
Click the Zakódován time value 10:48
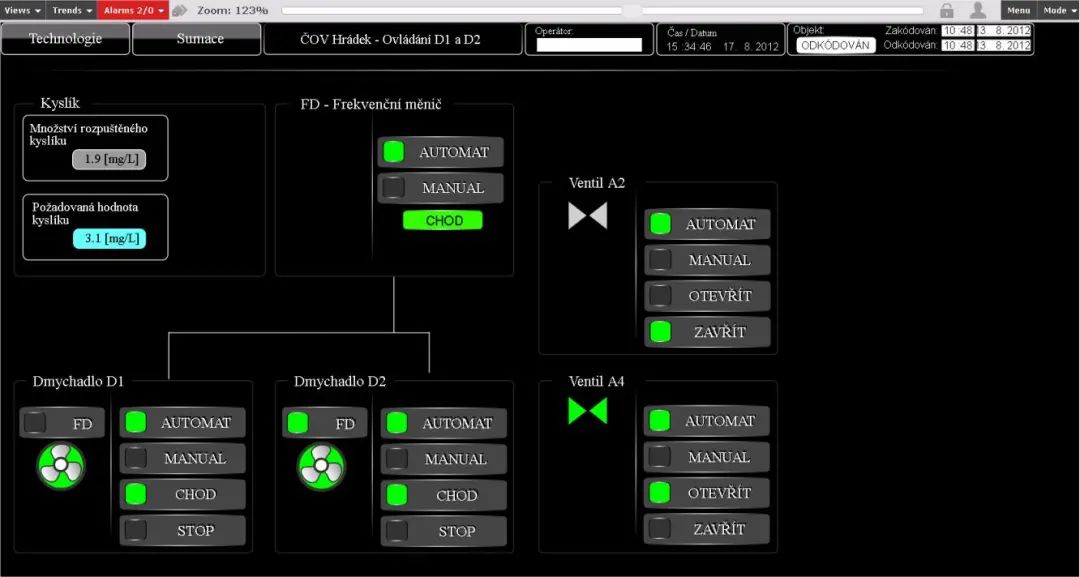958,31
